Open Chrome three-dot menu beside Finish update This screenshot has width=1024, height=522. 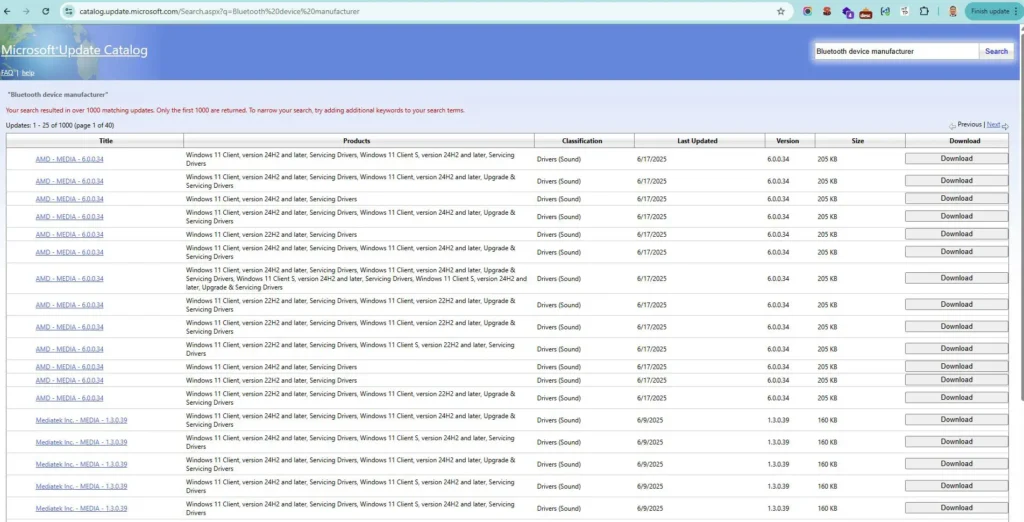[1016, 11]
